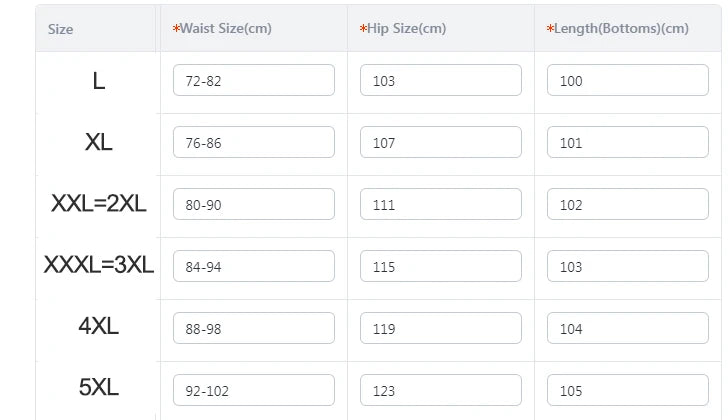Click the 3XL Hip Size field showing 115
Image resolution: width=728 pixels, height=420 pixels.
point(440,267)
